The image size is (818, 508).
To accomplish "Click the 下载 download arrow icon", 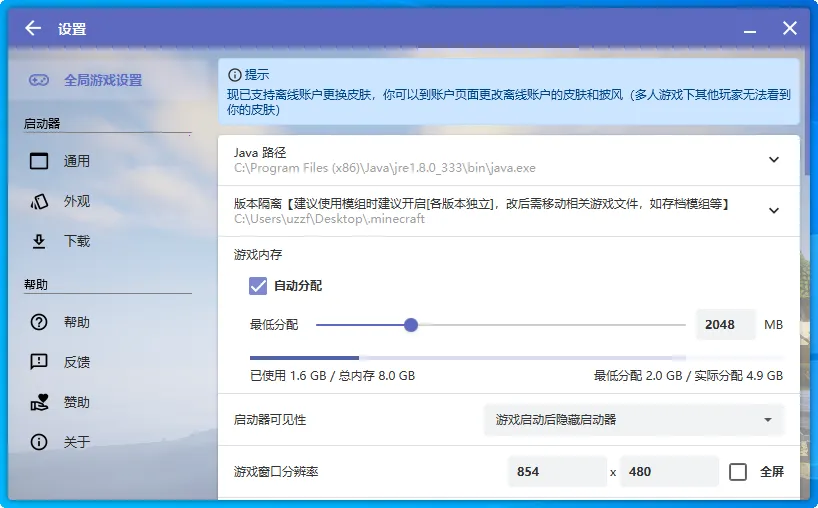I will [39, 241].
